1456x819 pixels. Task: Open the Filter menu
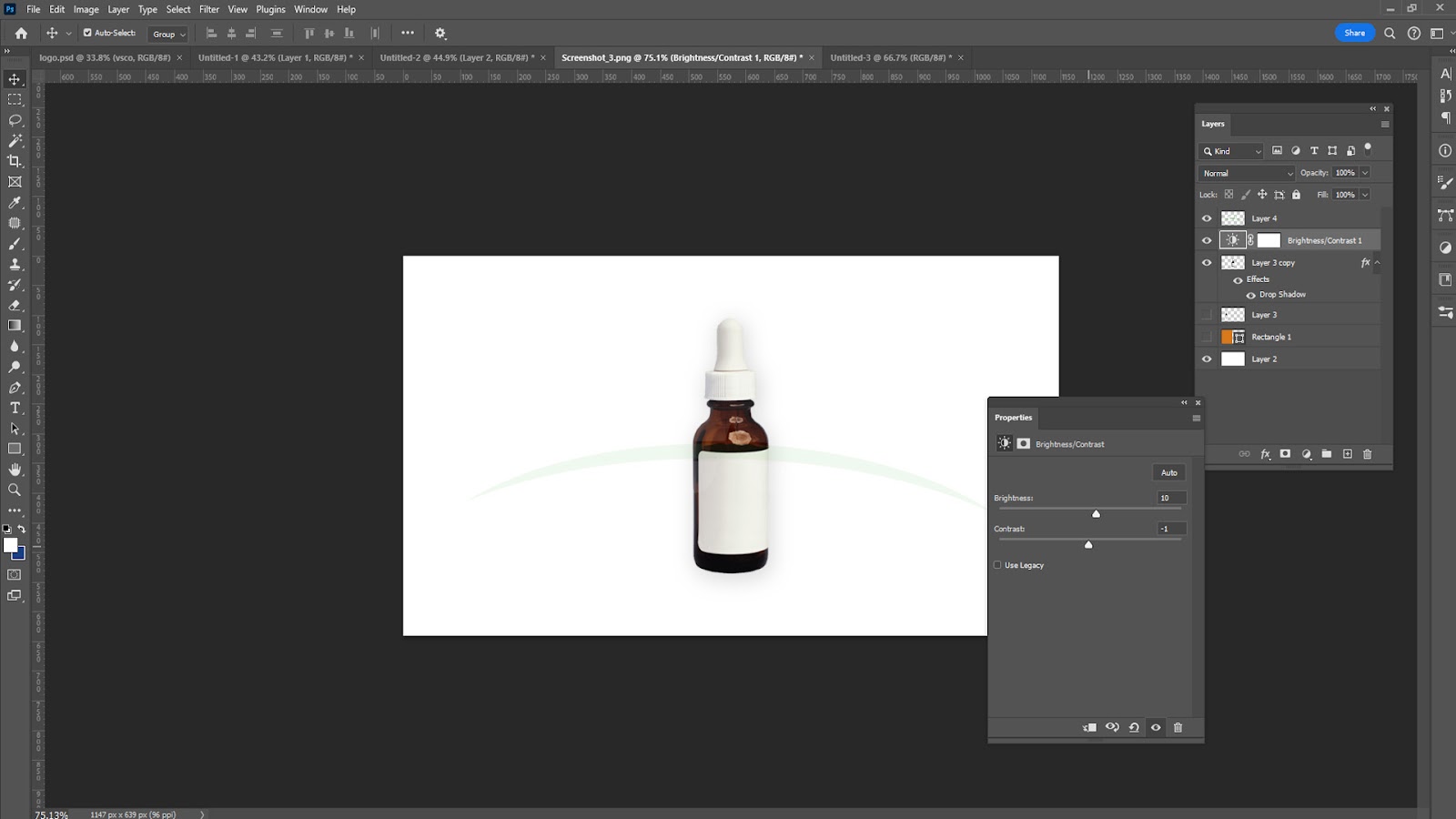pyautogui.click(x=209, y=9)
